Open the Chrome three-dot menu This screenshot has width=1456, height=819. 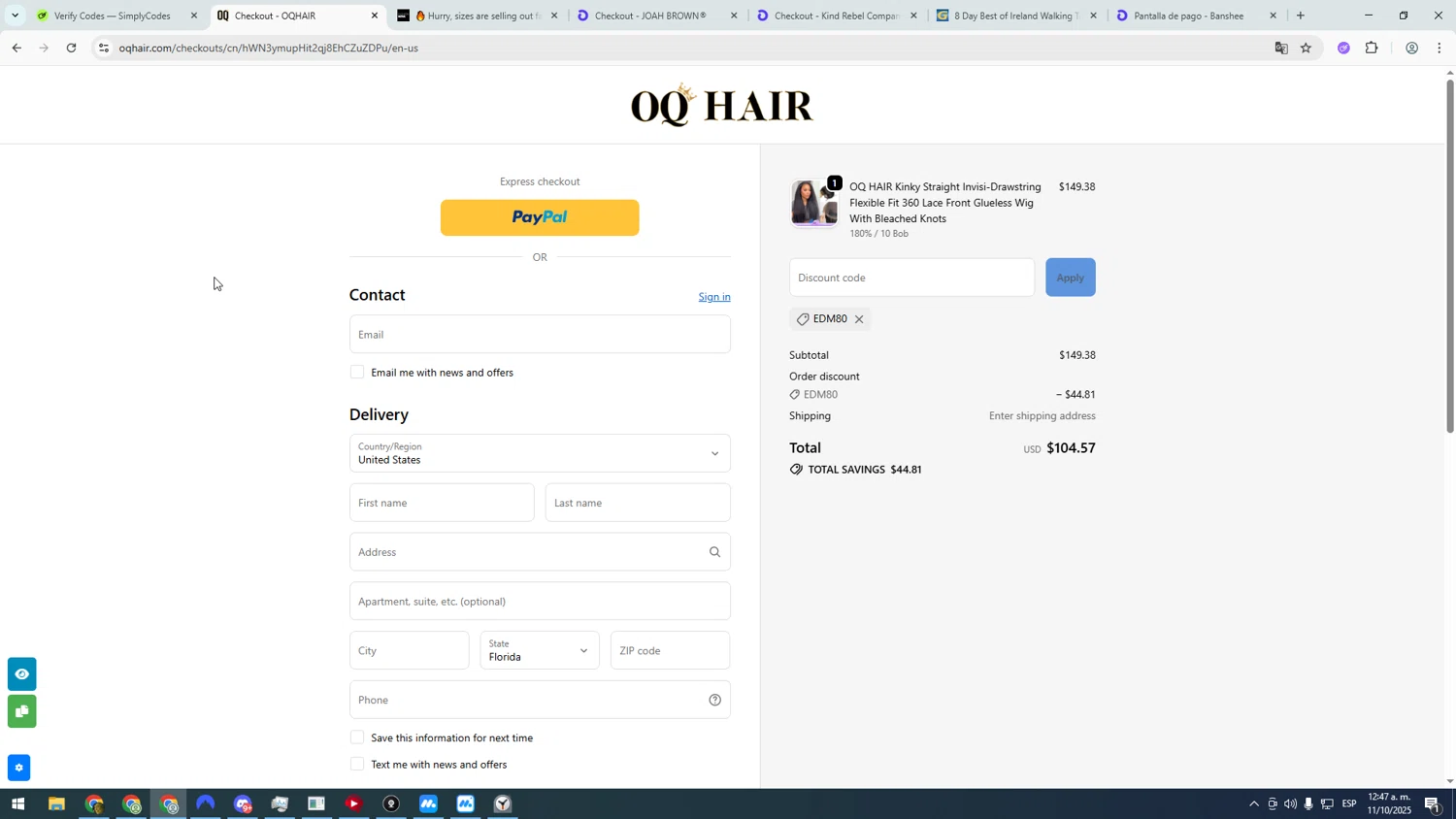(x=1439, y=48)
